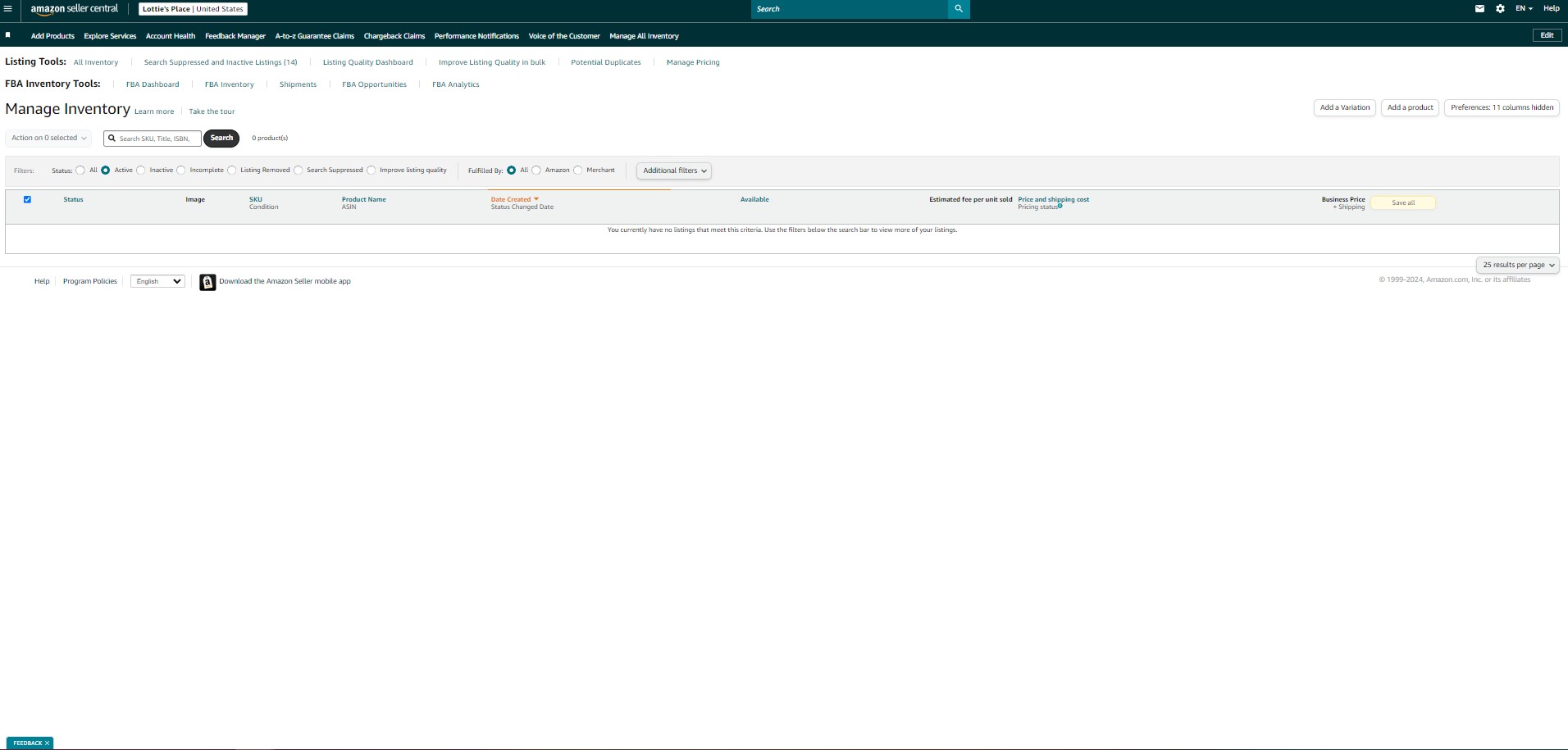Screen dimensions: 1568x750
Task: Open the Explore Services menu item
Action: pos(110,36)
